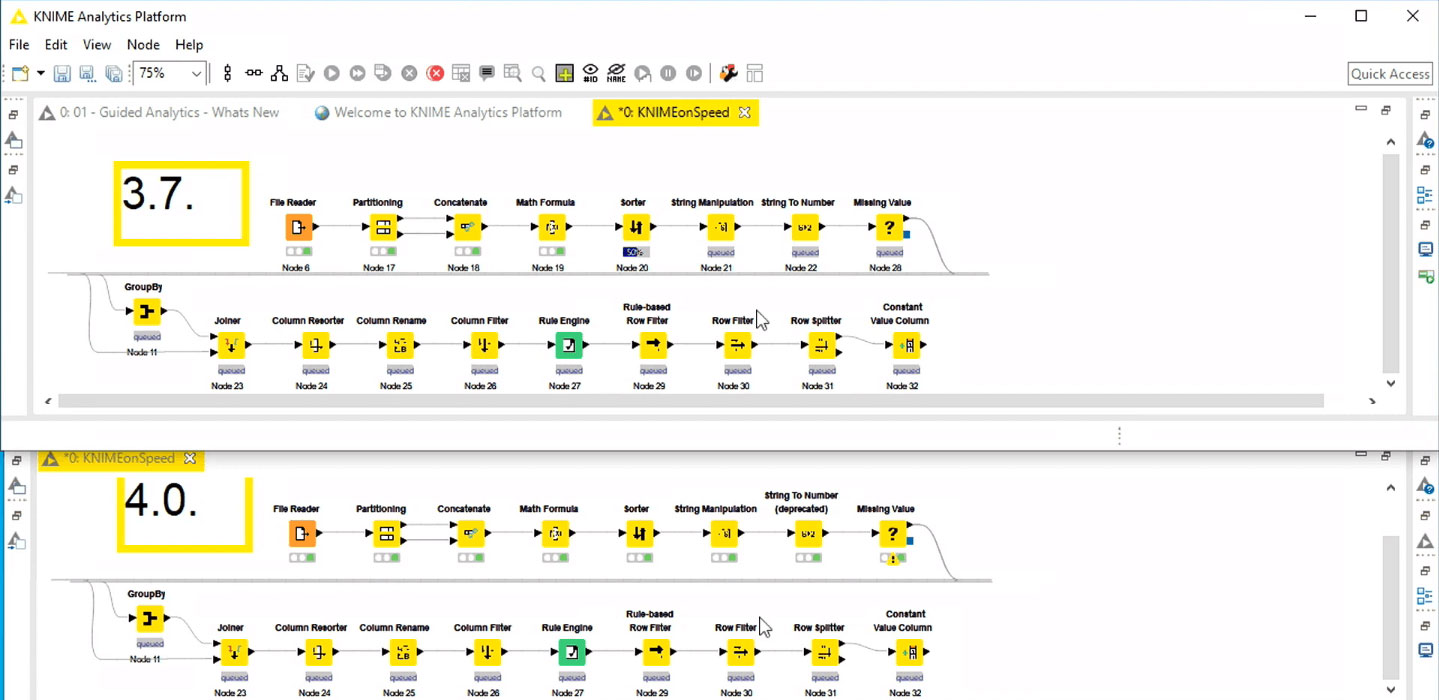The height and width of the screenshot is (700, 1439).
Task: Click the auto layout toolbar icon
Action: point(279,73)
